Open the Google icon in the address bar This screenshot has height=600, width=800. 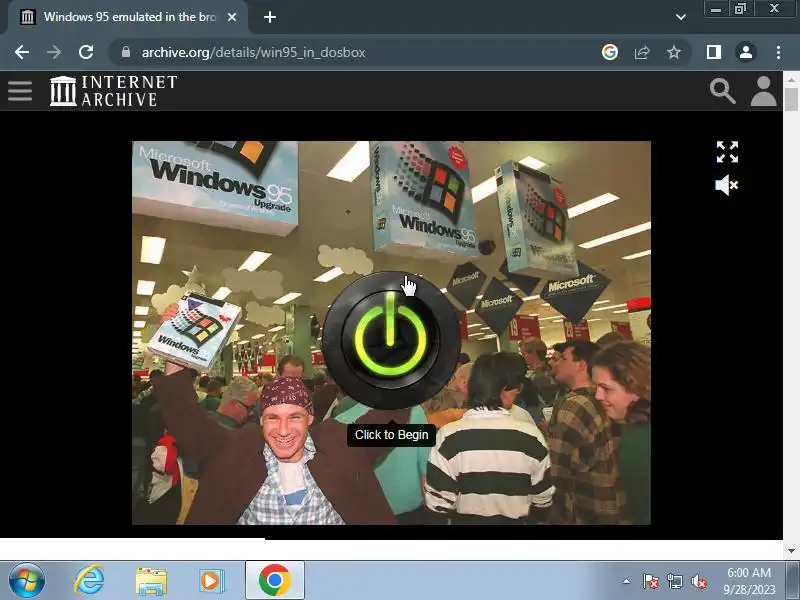click(610, 52)
